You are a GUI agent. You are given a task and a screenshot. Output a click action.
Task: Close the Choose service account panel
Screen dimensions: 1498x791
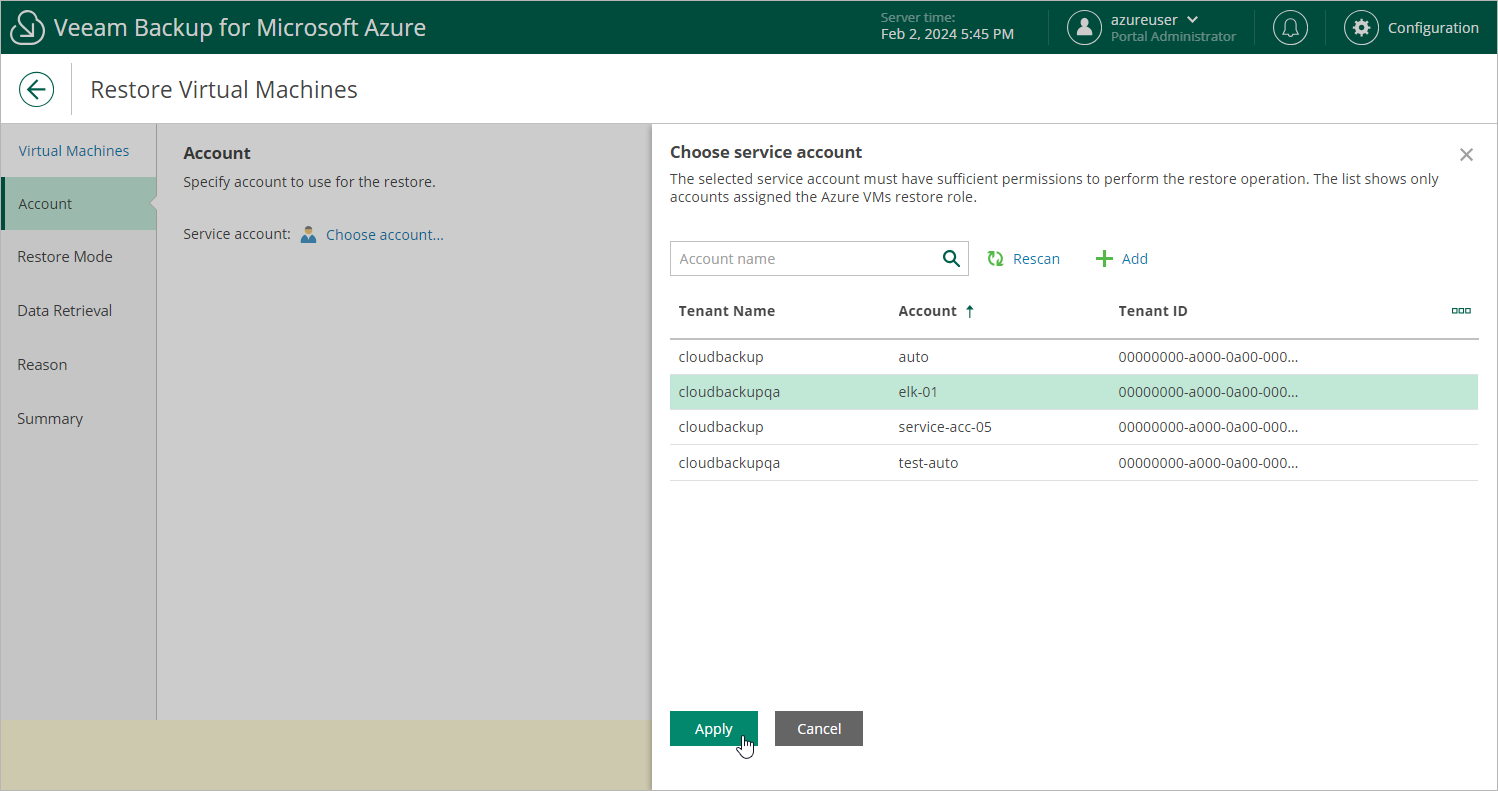1466,155
